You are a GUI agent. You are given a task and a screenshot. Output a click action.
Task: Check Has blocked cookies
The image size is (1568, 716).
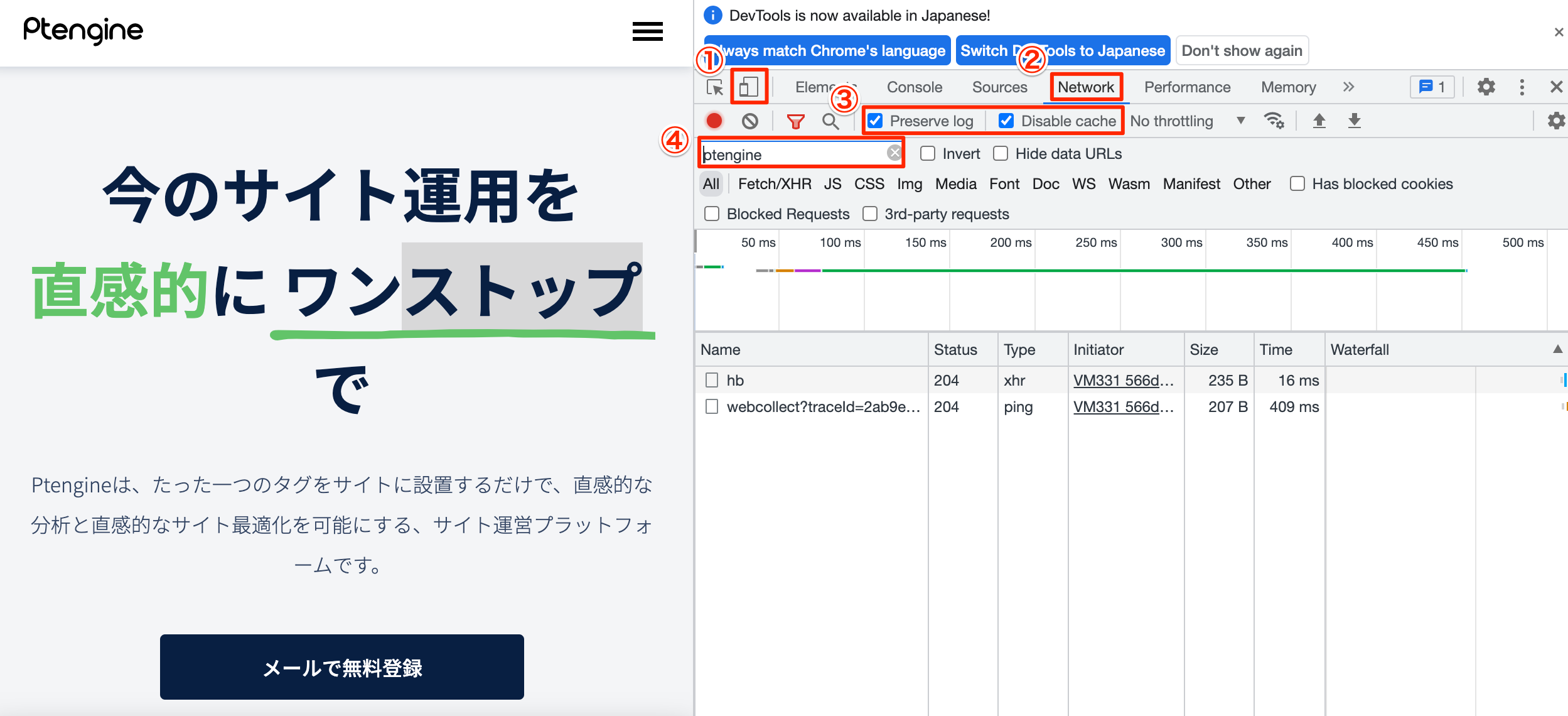click(1297, 183)
